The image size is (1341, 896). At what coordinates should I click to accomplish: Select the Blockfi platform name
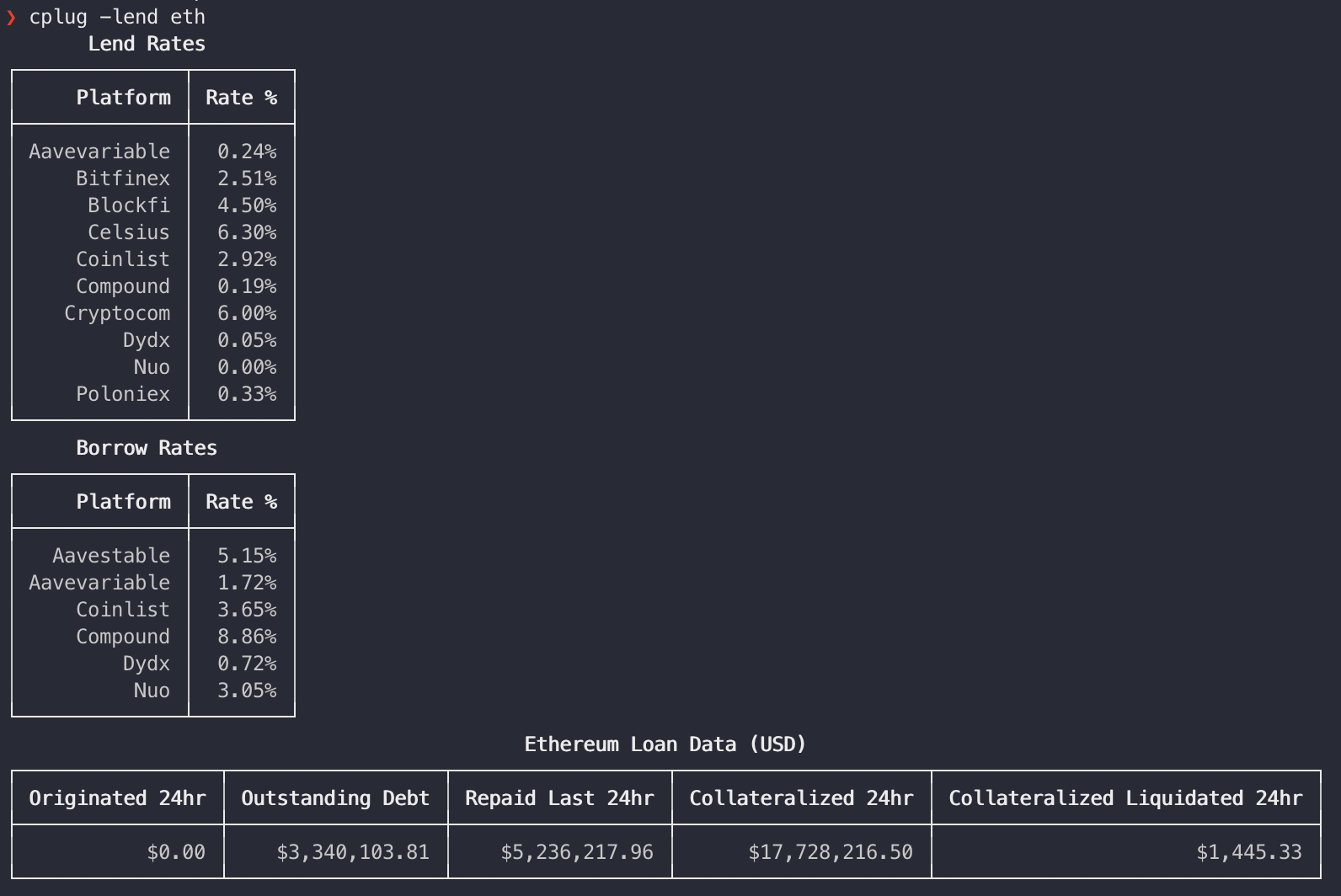[x=129, y=205]
